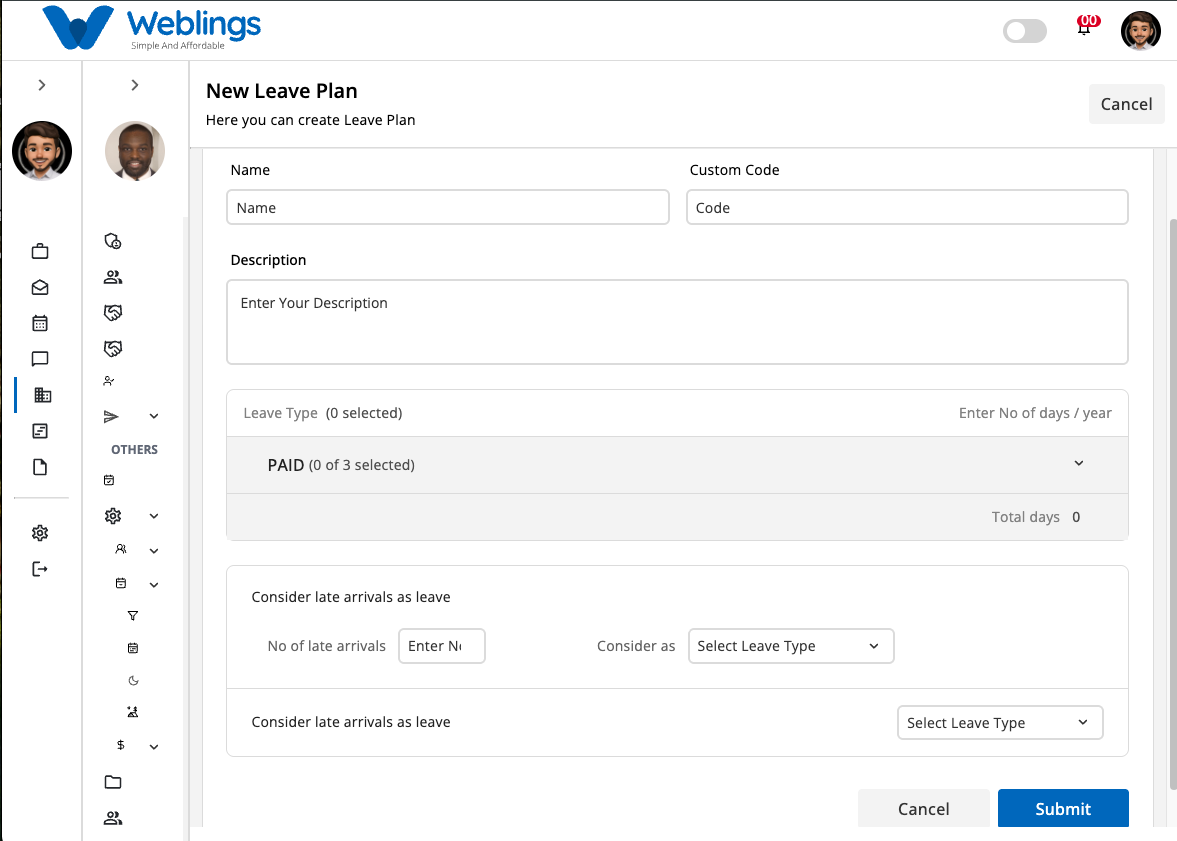The image size is (1177, 841).
Task: Focus the Name input field
Action: (447, 207)
